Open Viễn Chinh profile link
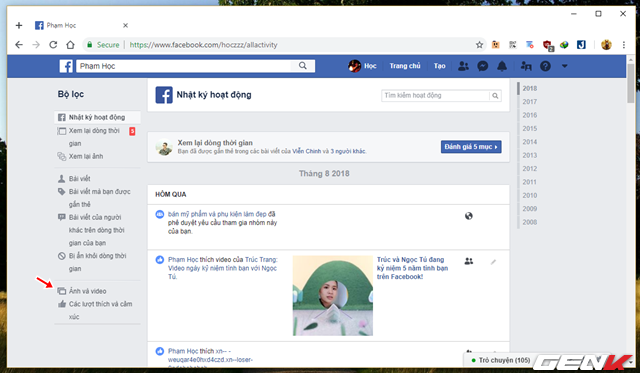Screen dimensions: 640x373 [x=307, y=151]
